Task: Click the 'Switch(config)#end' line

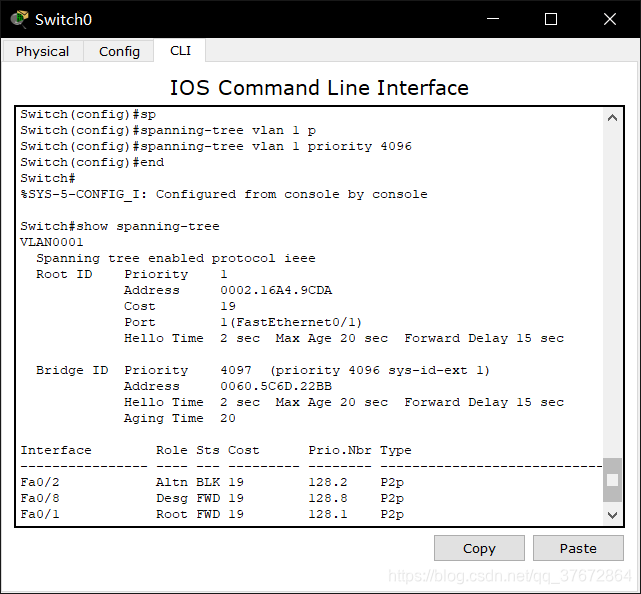Action: click(x=92, y=162)
